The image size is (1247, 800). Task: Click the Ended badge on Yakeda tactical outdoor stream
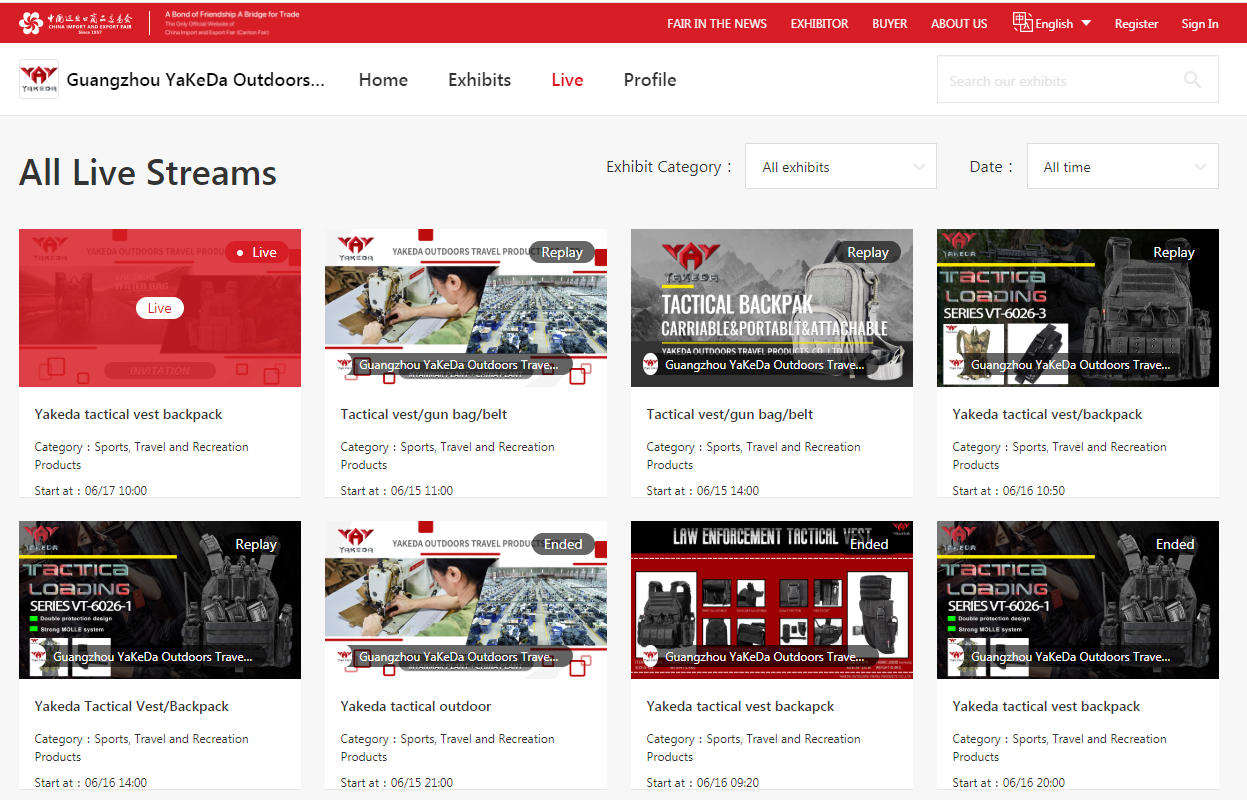point(563,544)
